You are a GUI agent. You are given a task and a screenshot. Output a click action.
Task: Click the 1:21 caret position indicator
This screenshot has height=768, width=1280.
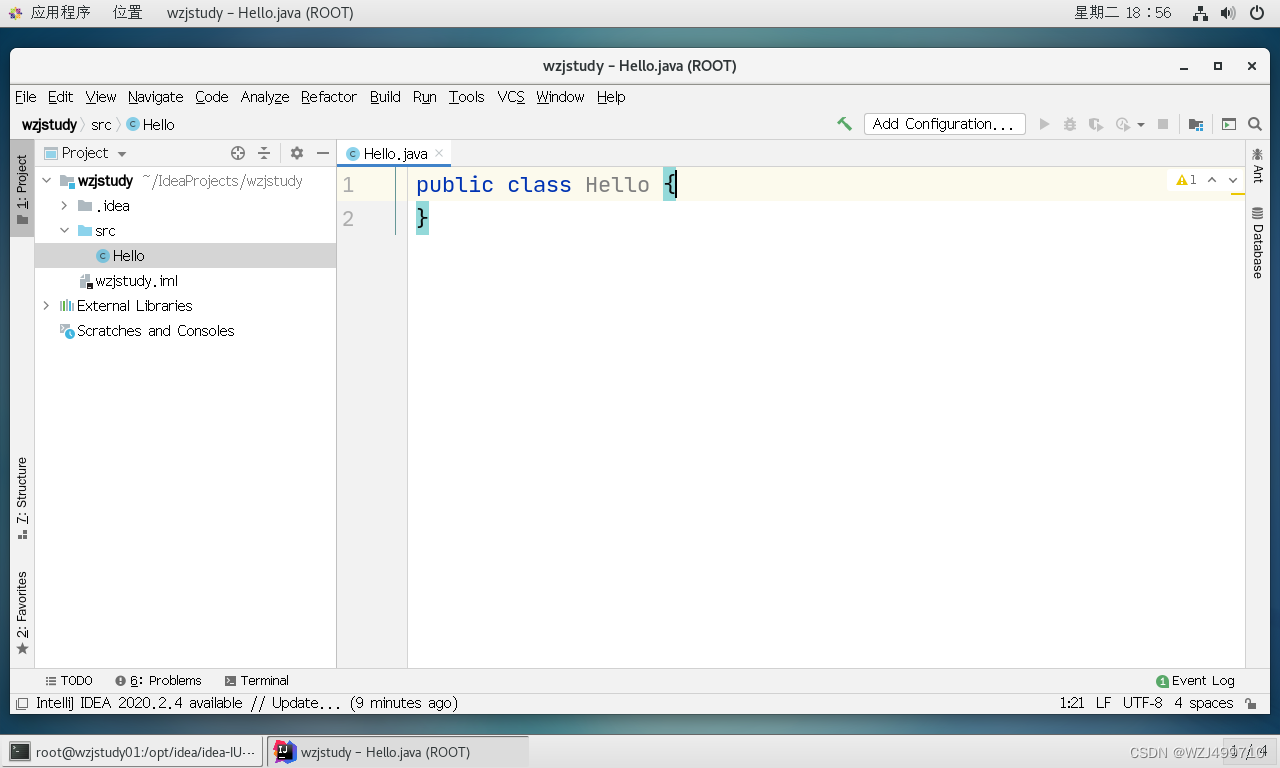pyautogui.click(x=1072, y=703)
